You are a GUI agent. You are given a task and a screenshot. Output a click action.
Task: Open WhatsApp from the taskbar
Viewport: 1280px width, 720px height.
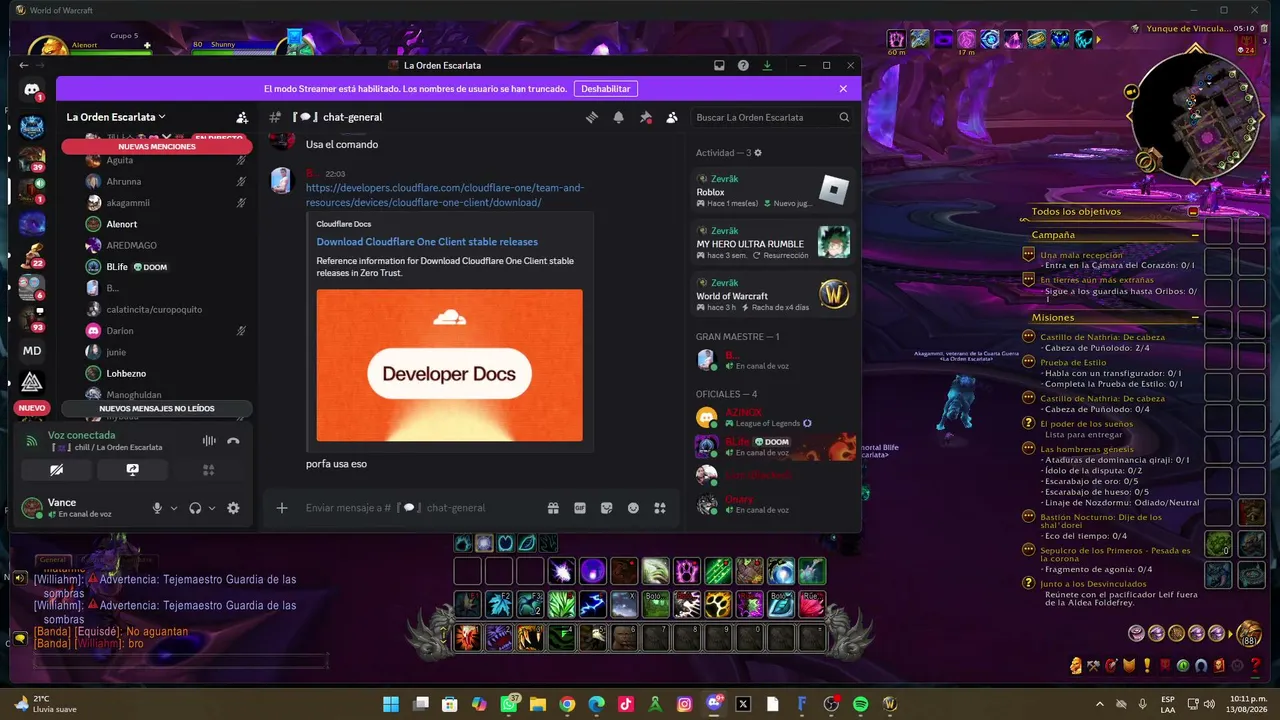[x=509, y=704]
